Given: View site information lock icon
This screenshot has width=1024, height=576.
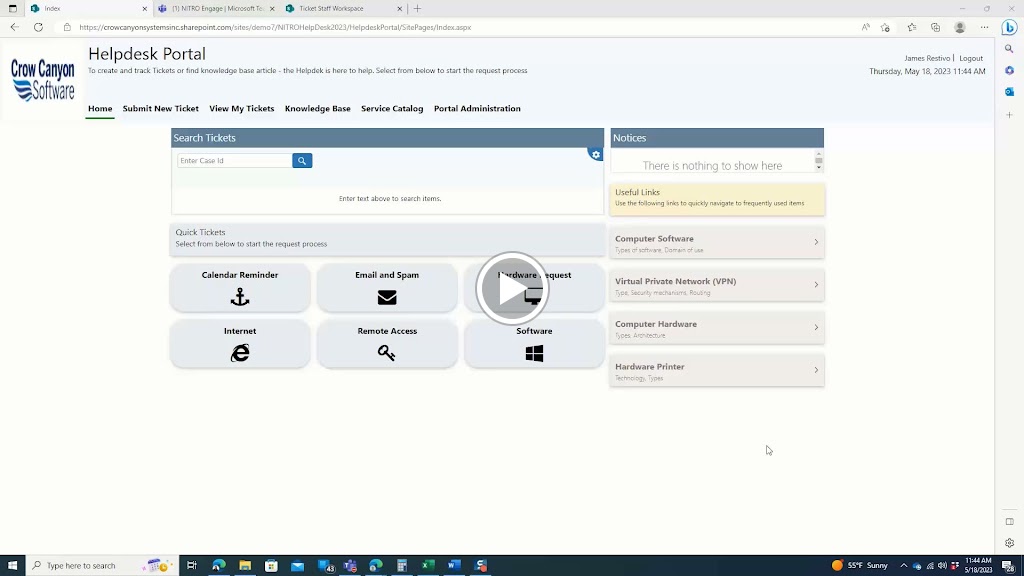Looking at the screenshot, I should [x=67, y=27].
